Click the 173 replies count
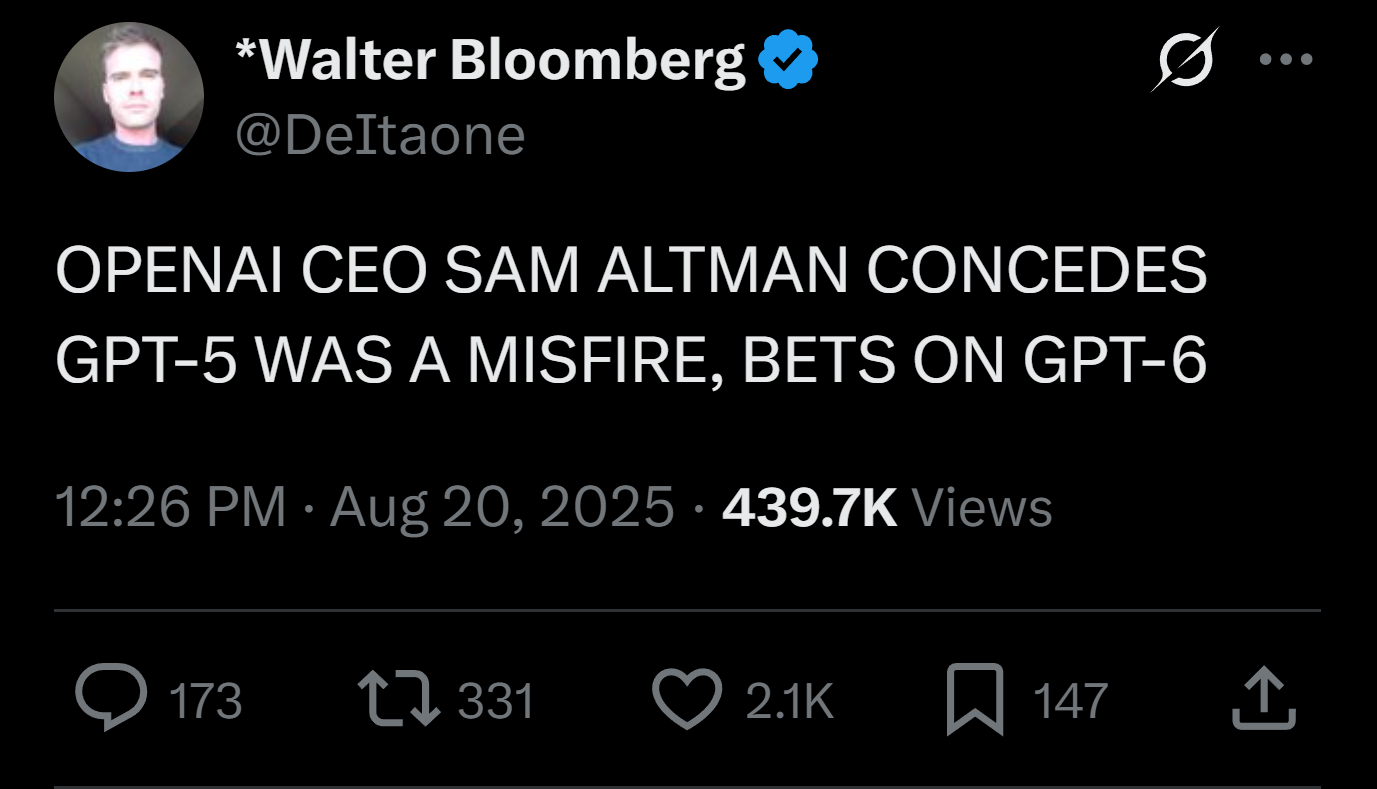This screenshot has height=789, width=1377. (x=206, y=701)
